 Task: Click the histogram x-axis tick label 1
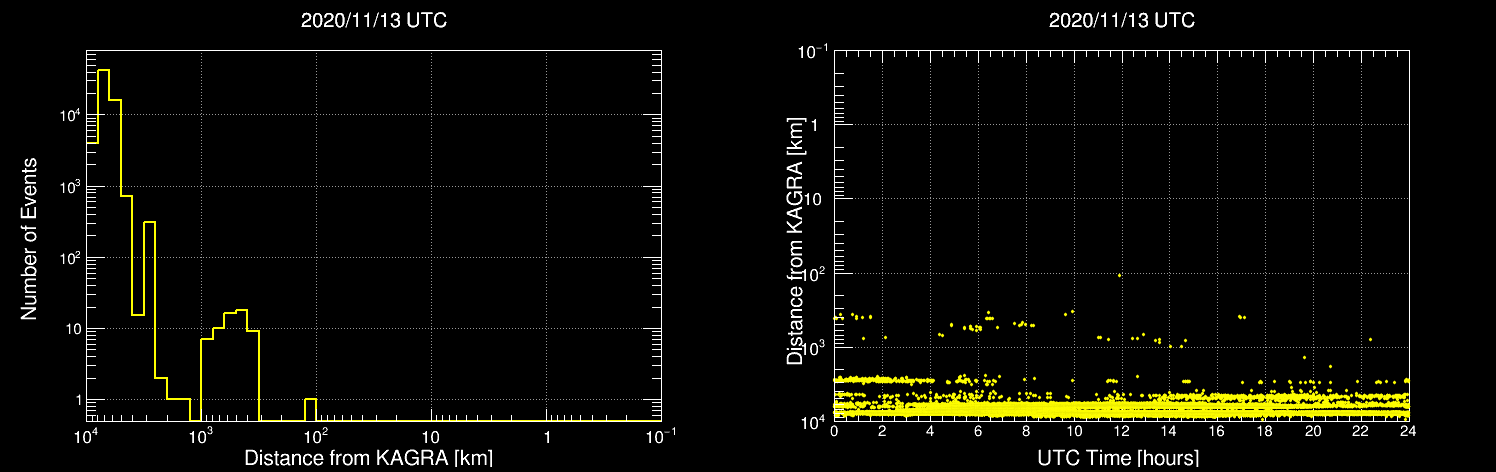[x=546, y=438]
